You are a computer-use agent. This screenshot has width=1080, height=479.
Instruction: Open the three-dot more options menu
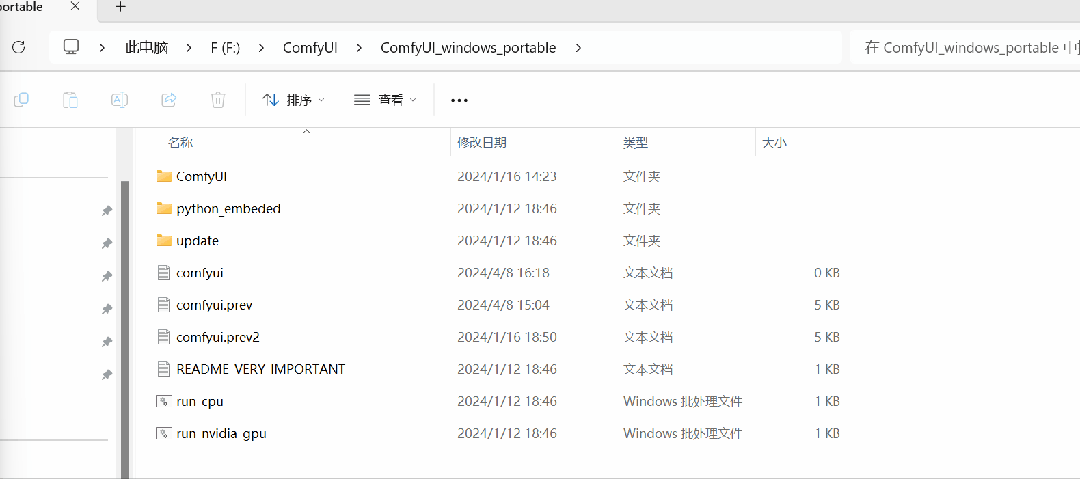[x=459, y=101]
